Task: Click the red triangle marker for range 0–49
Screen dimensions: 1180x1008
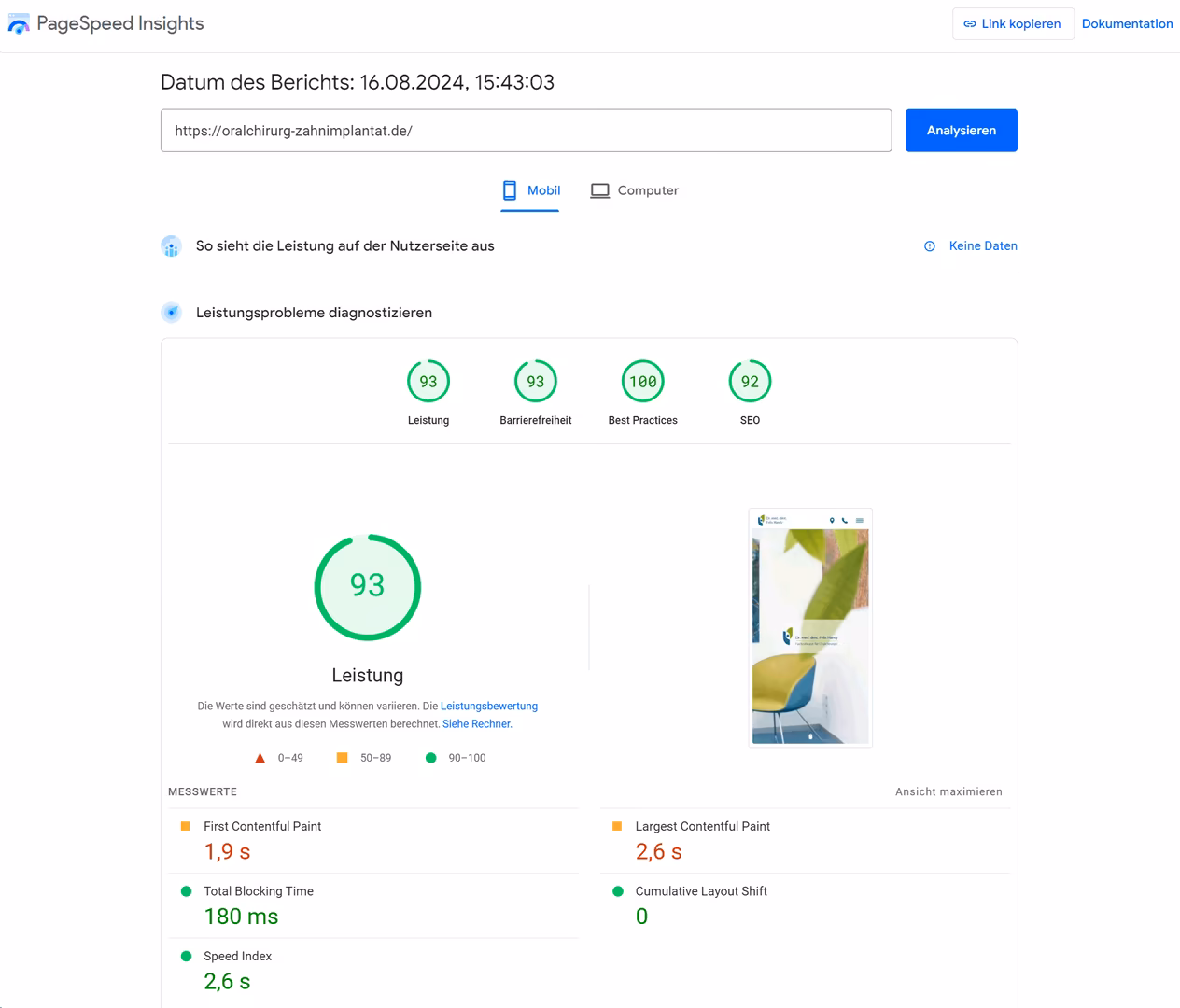Action: coord(260,757)
